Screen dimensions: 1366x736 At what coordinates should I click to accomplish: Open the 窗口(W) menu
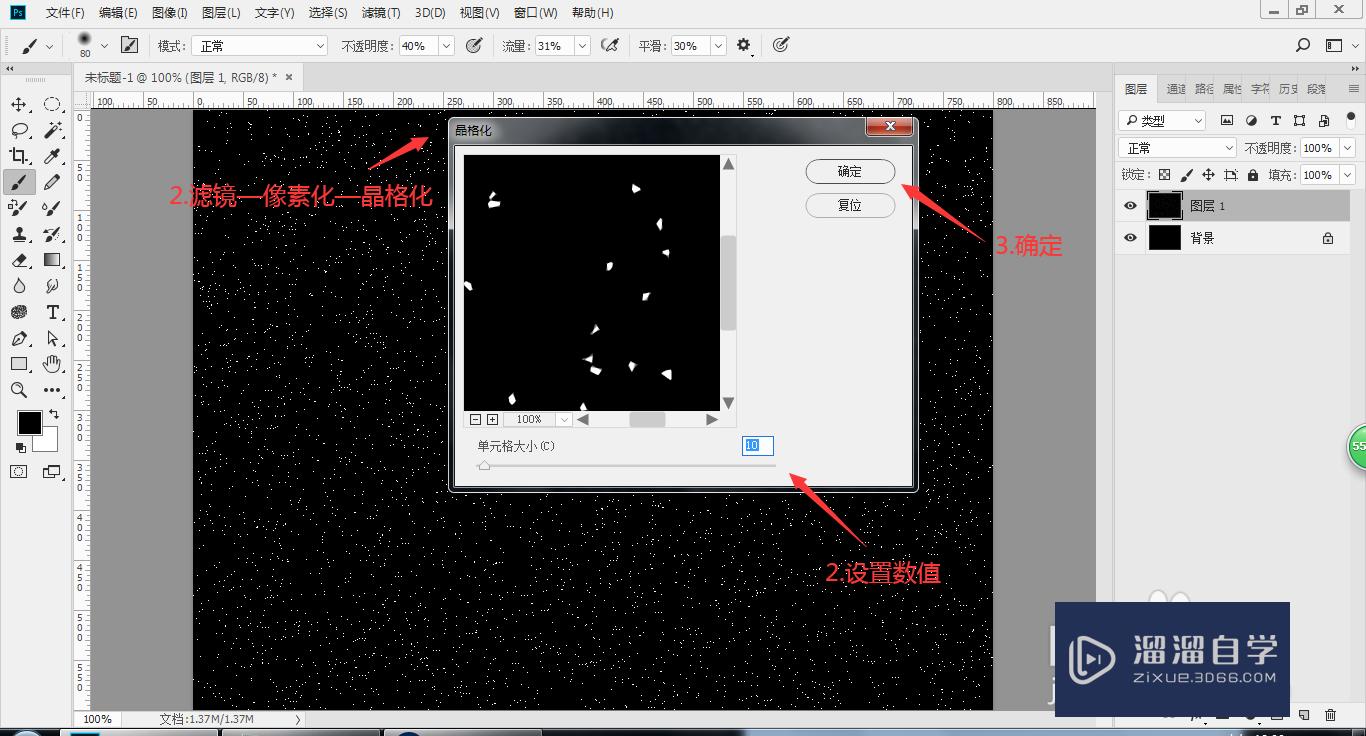pos(535,13)
